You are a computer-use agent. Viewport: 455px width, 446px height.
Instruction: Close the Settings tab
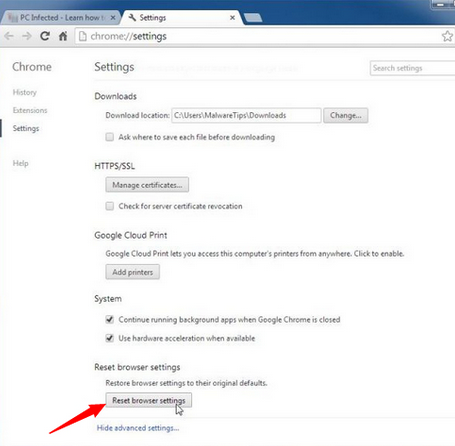point(232,18)
